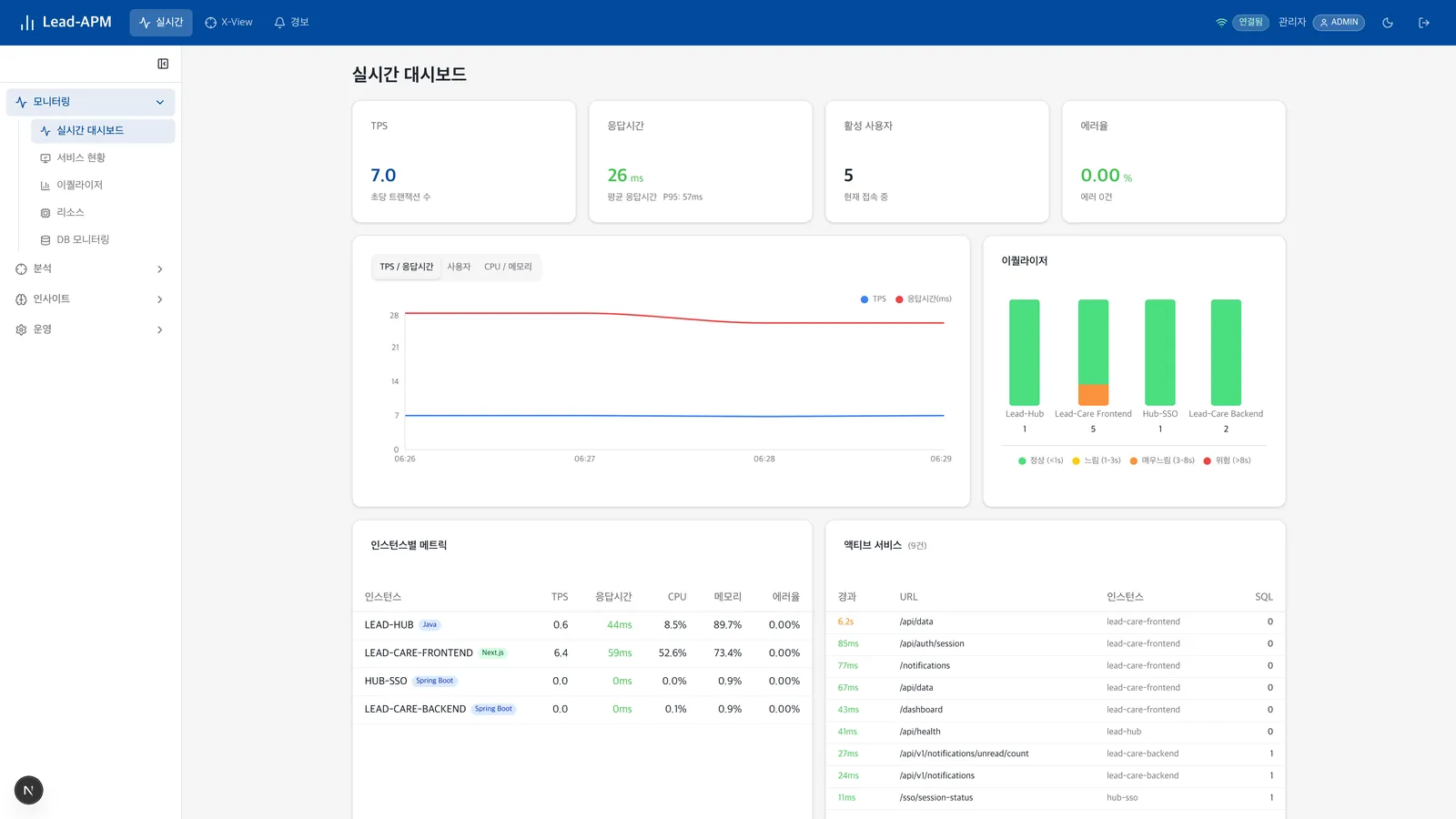
Task: Open 이퀄라이저 sidebar item
Action: (x=103, y=186)
